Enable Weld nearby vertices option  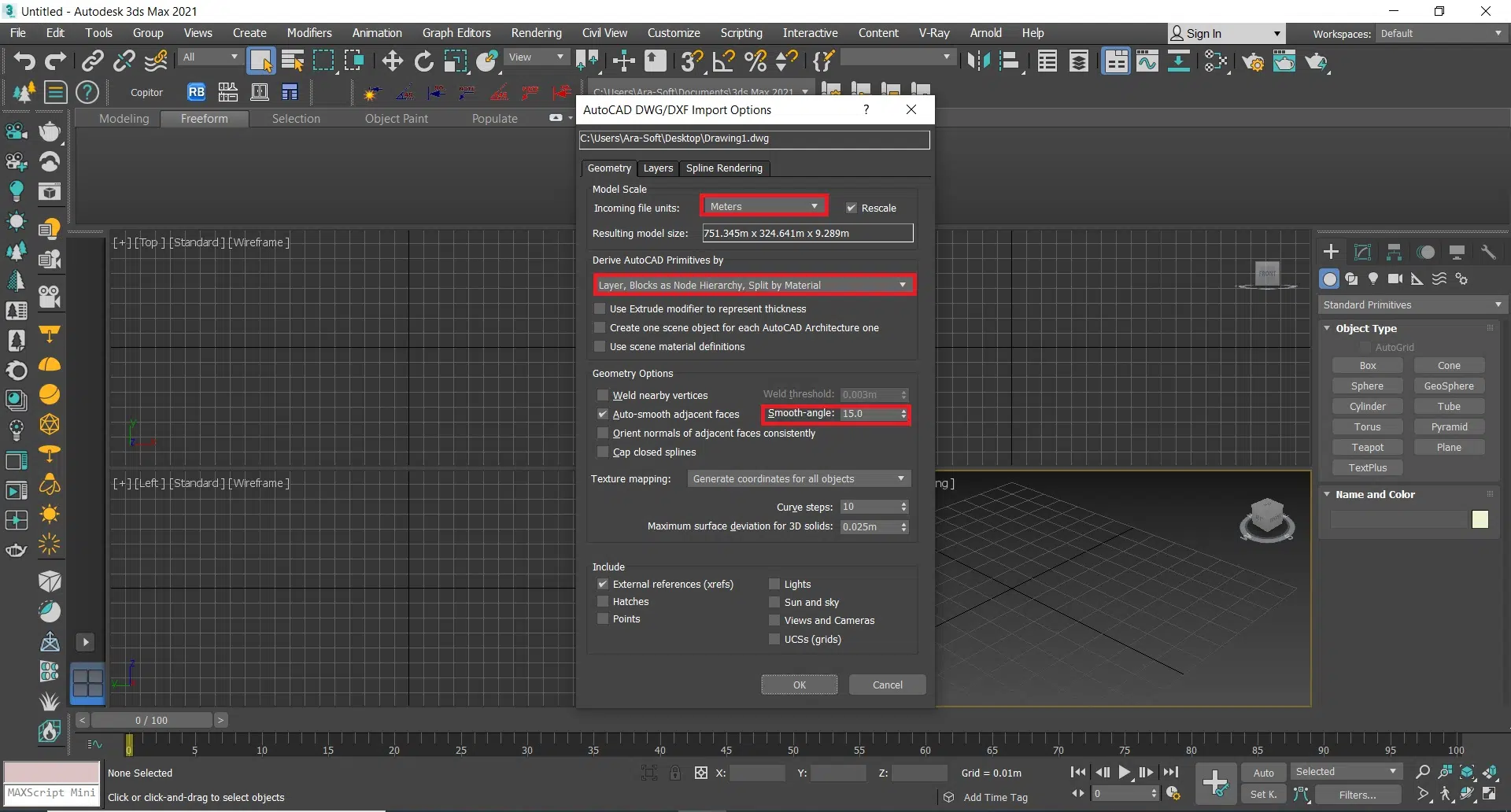click(x=603, y=395)
